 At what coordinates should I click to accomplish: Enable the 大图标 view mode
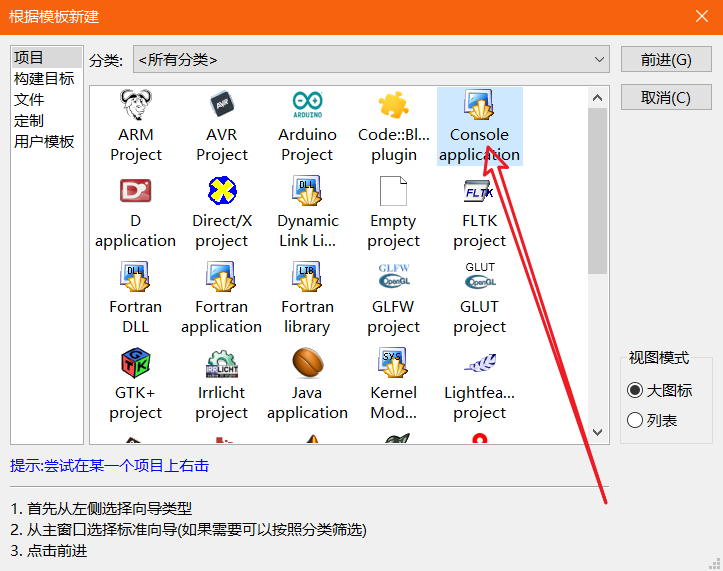click(659, 390)
